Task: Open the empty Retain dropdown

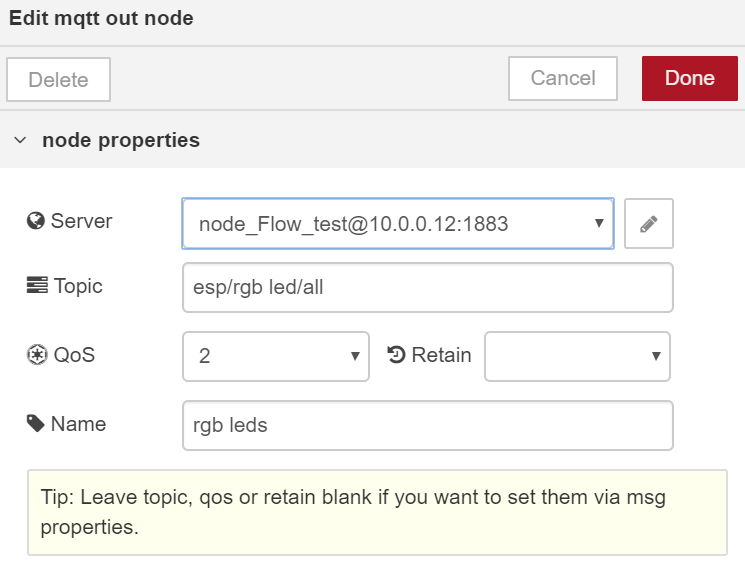Action: (577, 356)
